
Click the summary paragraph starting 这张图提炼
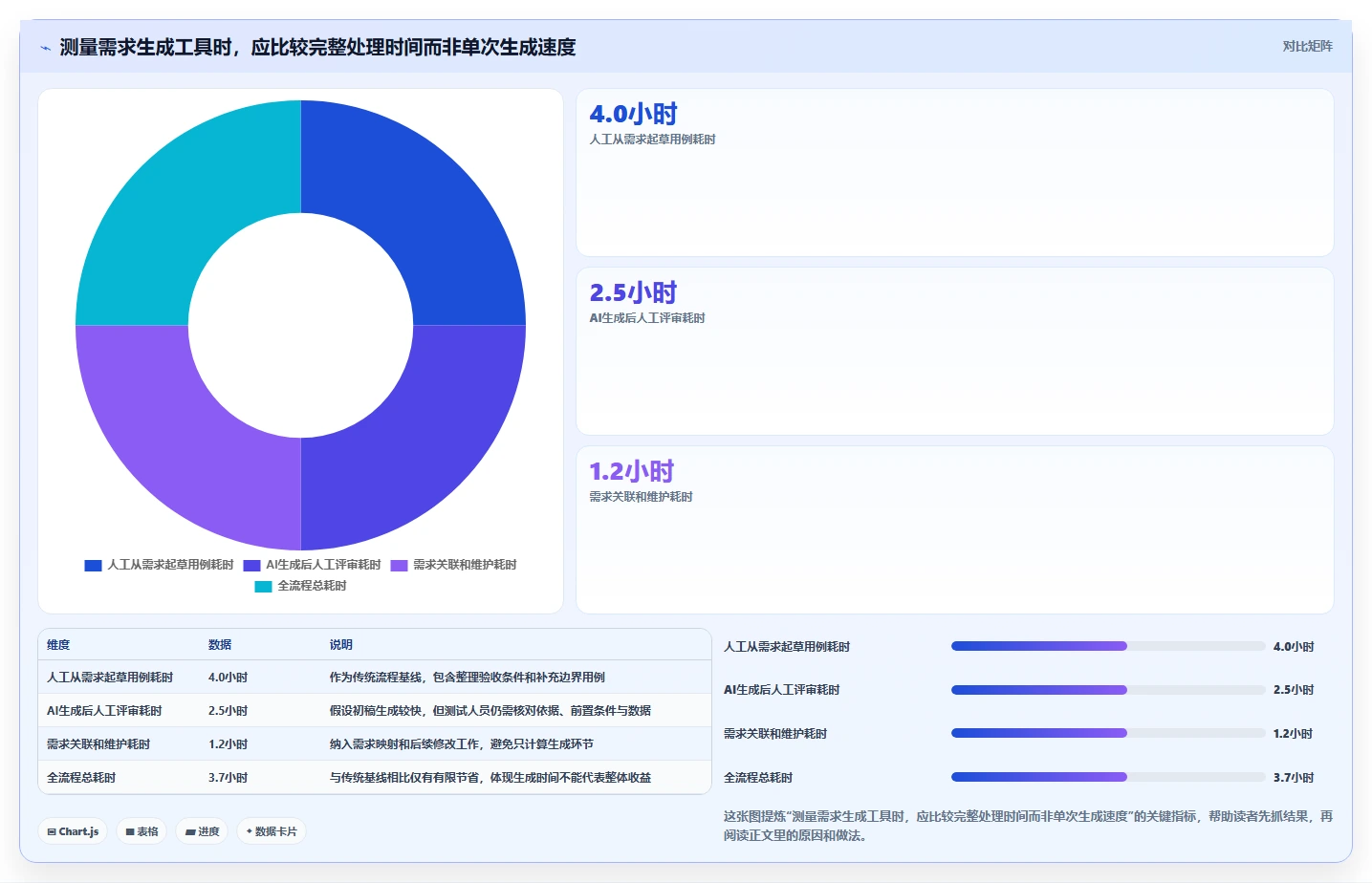point(1028,826)
